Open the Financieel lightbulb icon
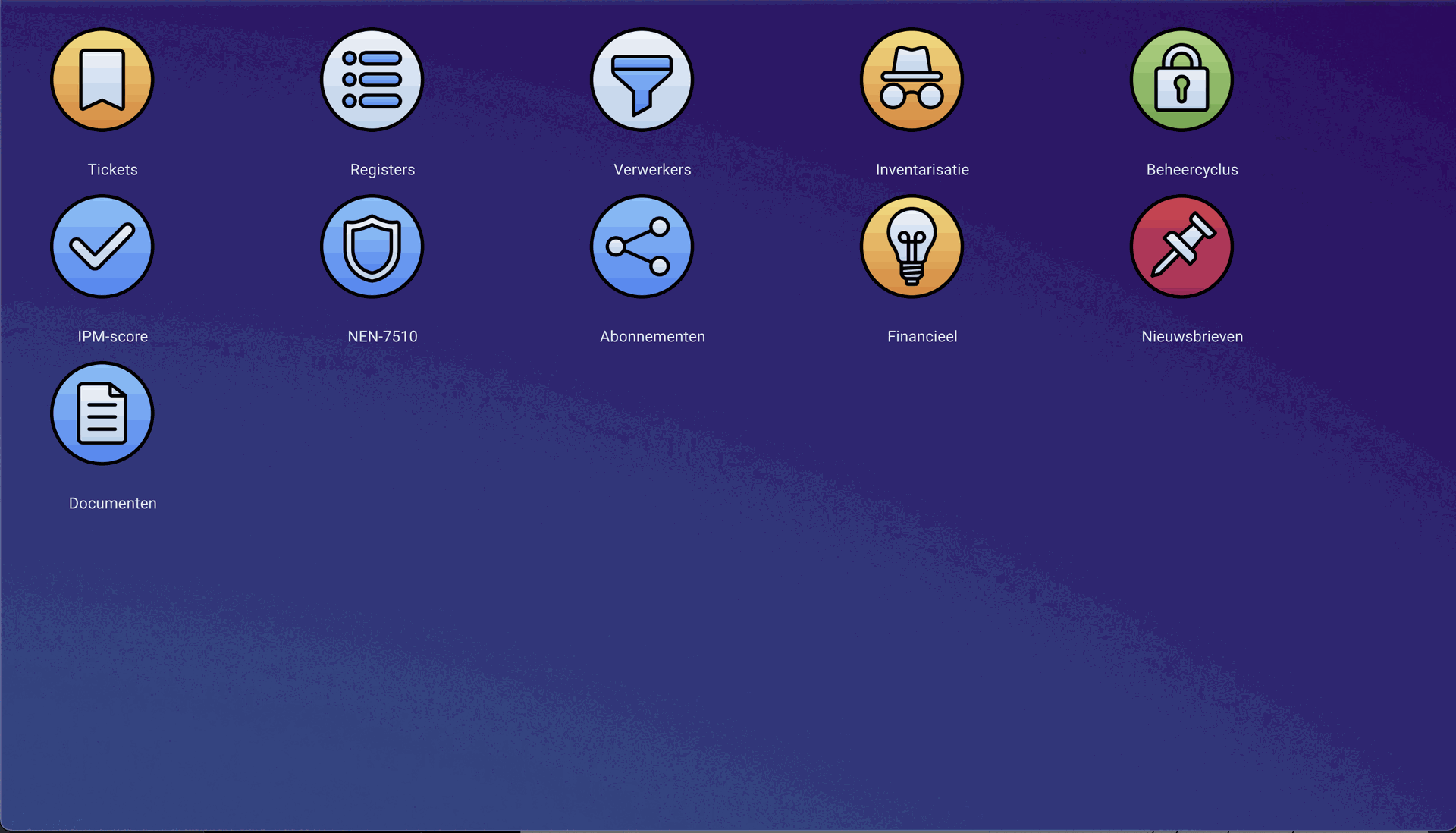The height and width of the screenshot is (833, 1456). coord(912,247)
